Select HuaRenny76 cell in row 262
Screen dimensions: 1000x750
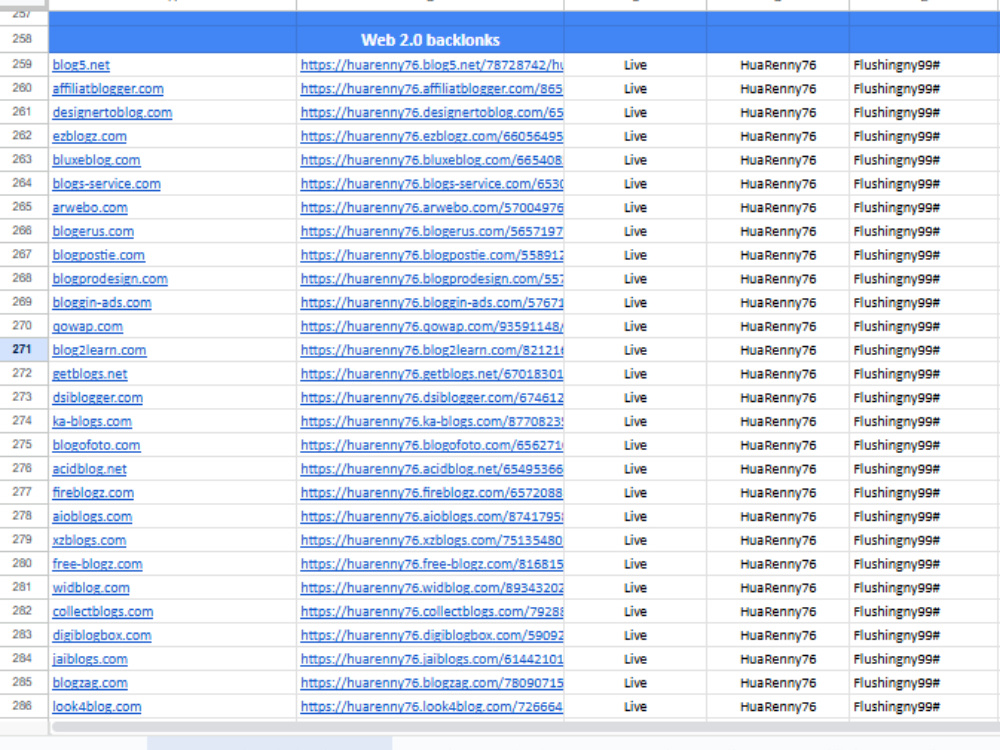click(x=778, y=136)
